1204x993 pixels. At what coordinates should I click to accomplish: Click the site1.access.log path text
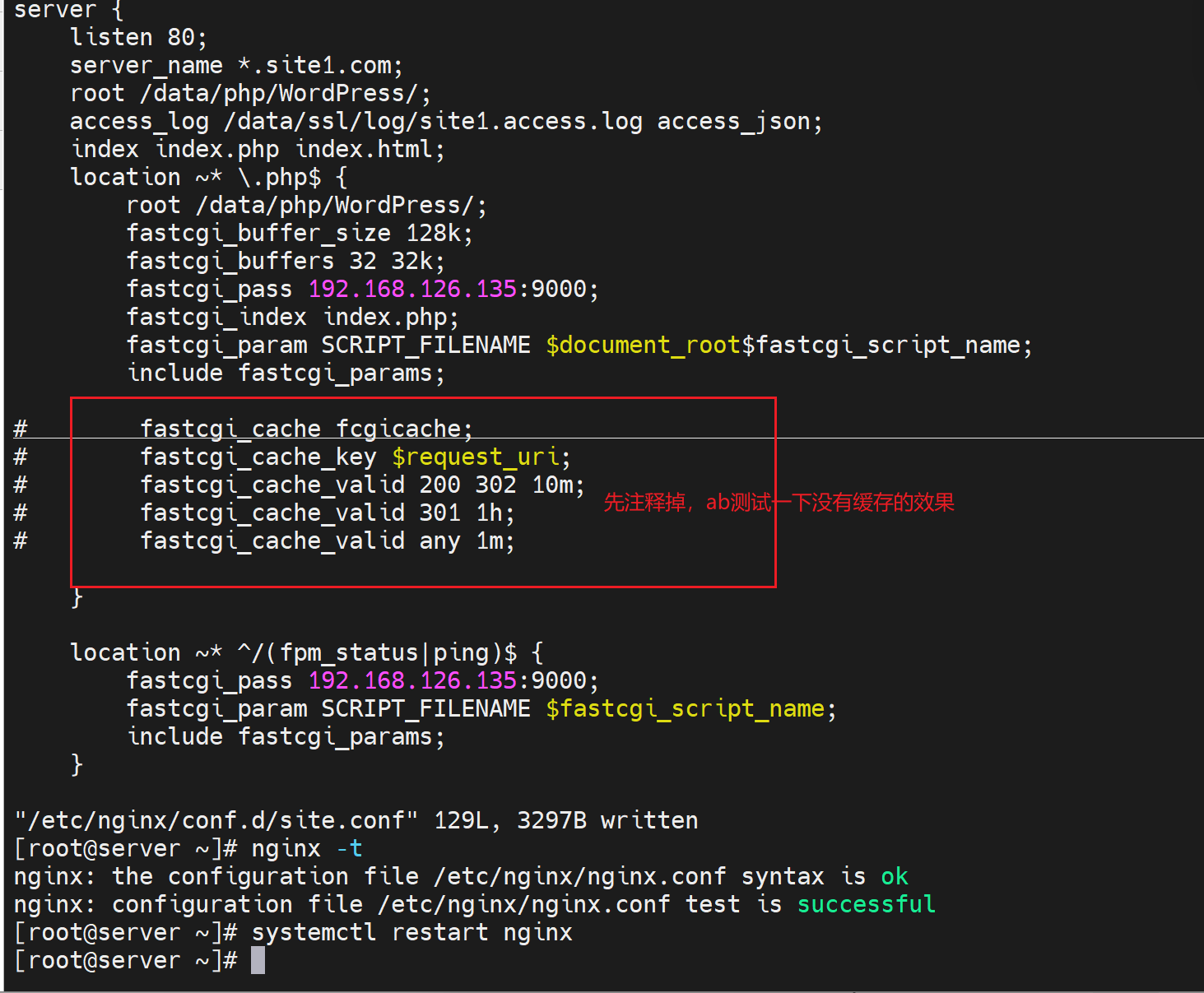[433, 121]
